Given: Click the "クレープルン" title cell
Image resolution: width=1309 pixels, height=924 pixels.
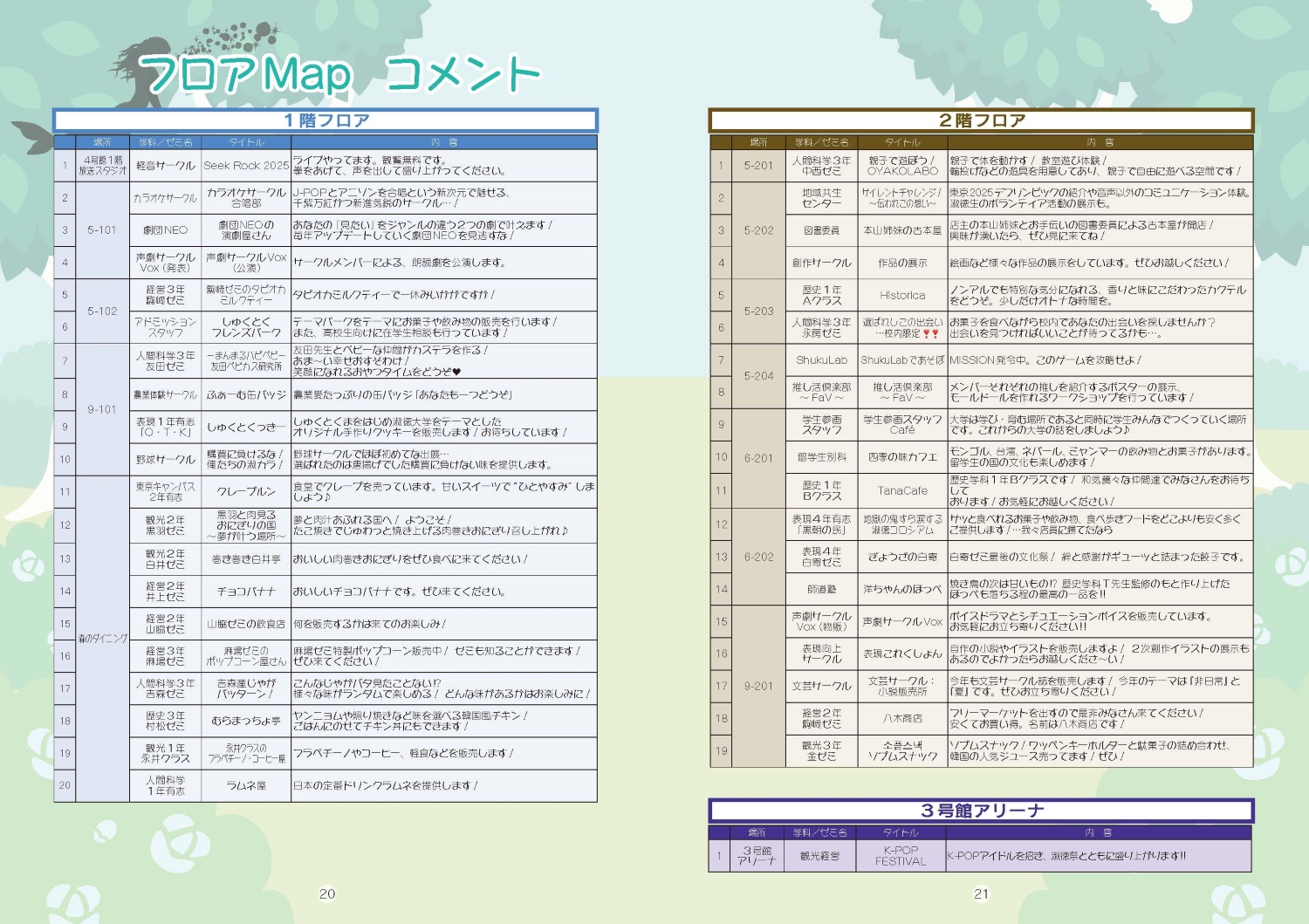Looking at the screenshot, I should [x=246, y=492].
